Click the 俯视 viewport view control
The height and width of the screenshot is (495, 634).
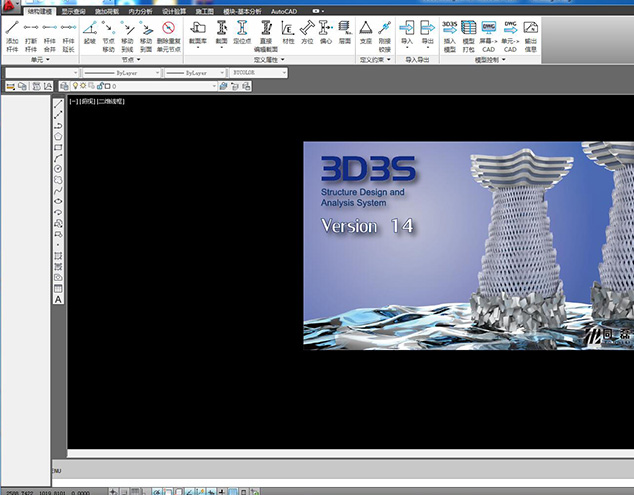tap(88, 101)
